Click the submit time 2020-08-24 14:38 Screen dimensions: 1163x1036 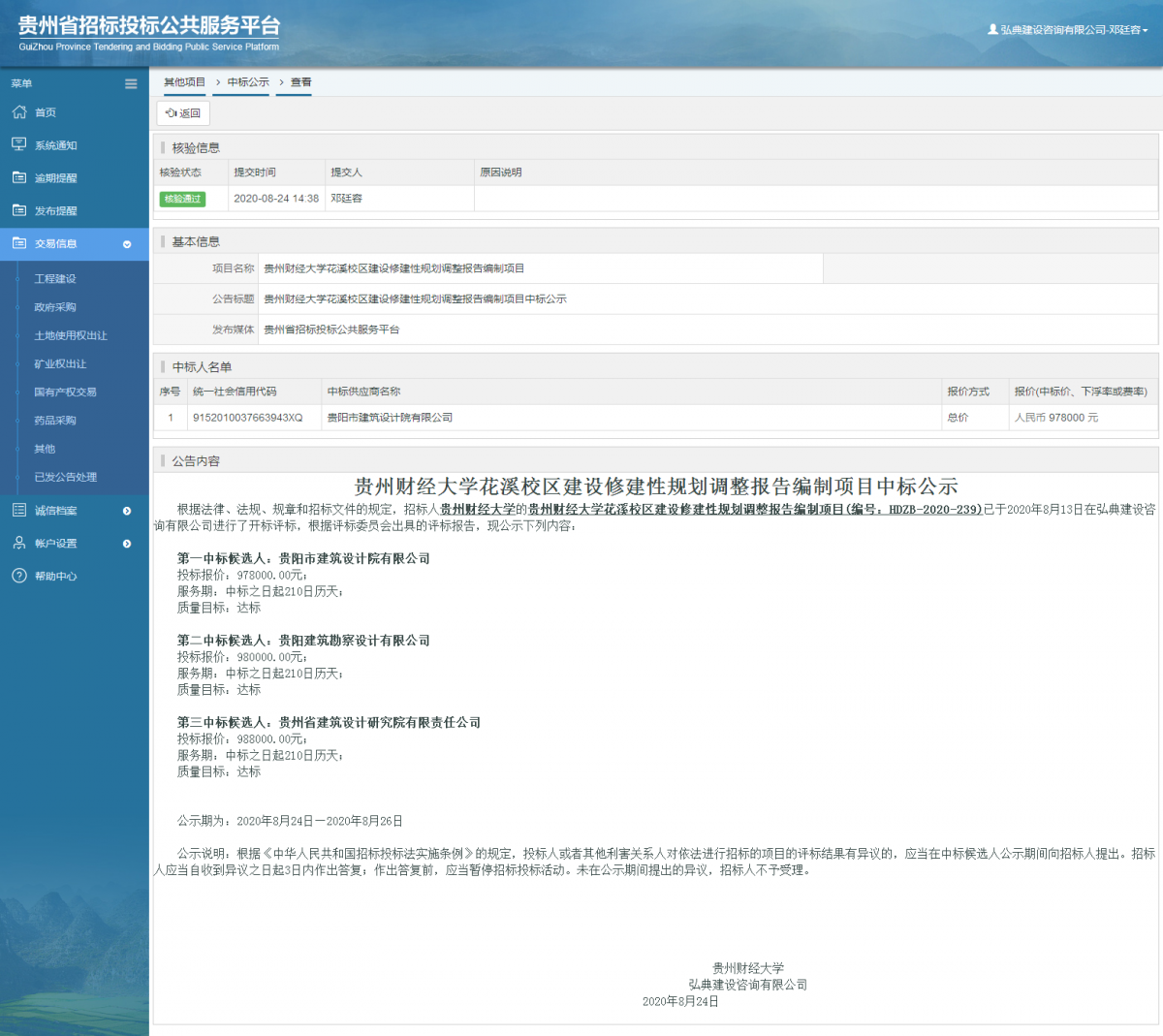pyautogui.click(x=276, y=199)
